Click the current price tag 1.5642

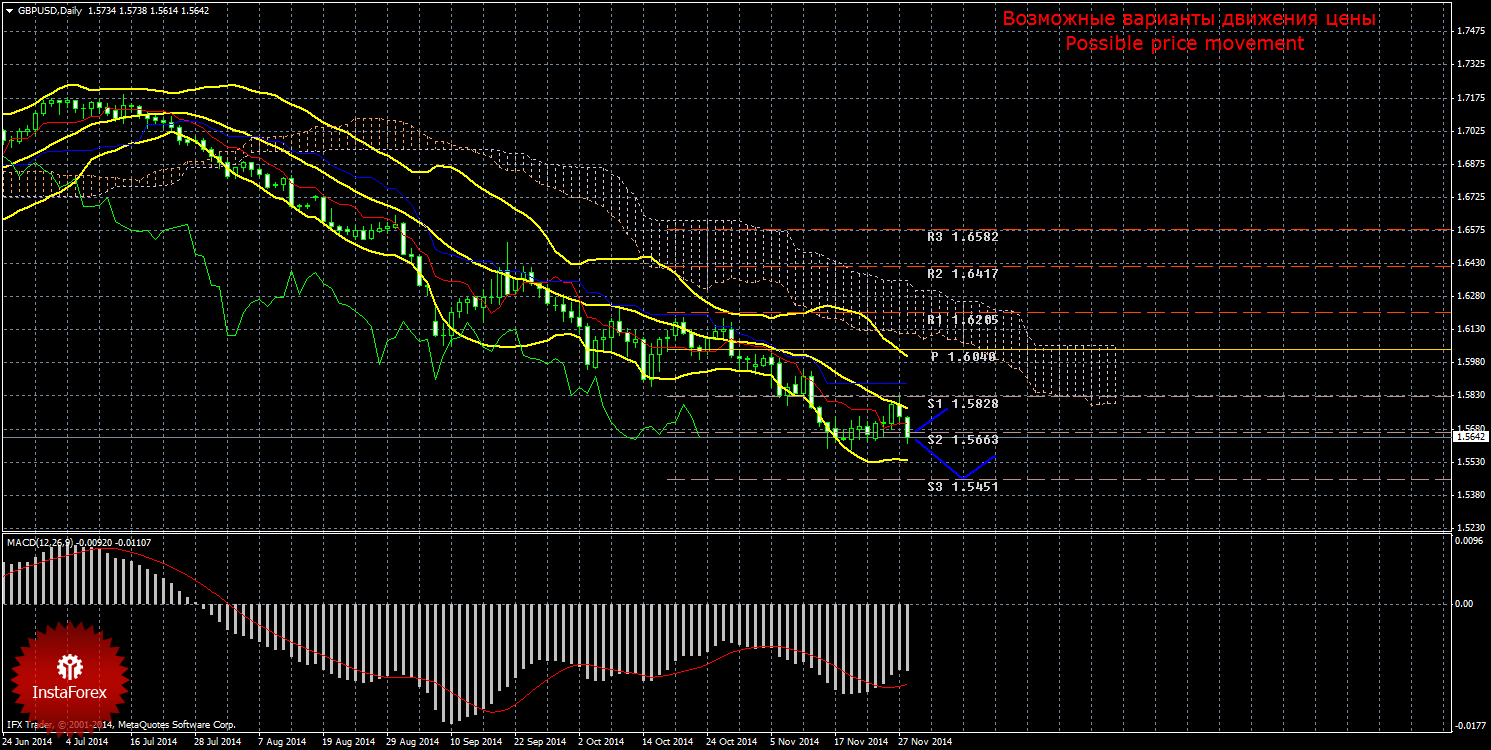click(1470, 436)
